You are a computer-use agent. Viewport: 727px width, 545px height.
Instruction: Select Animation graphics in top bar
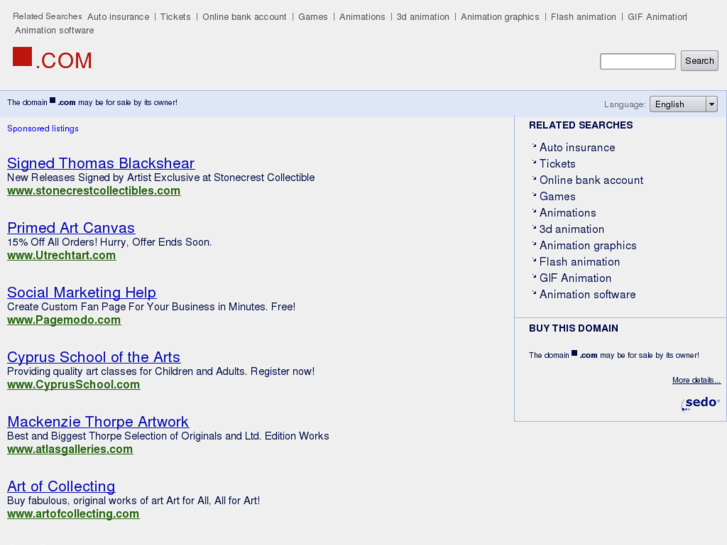tap(500, 17)
